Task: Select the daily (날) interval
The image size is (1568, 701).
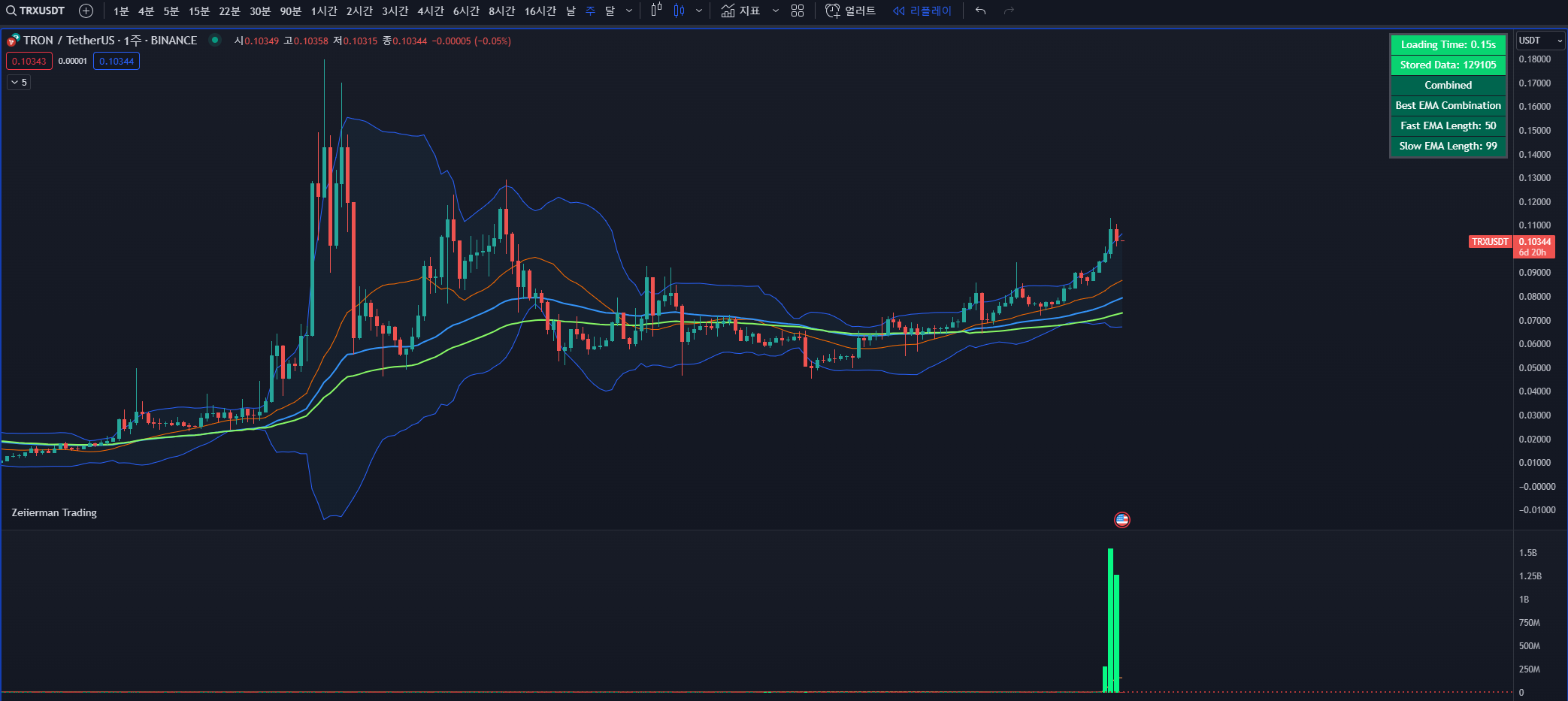Action: [571, 11]
